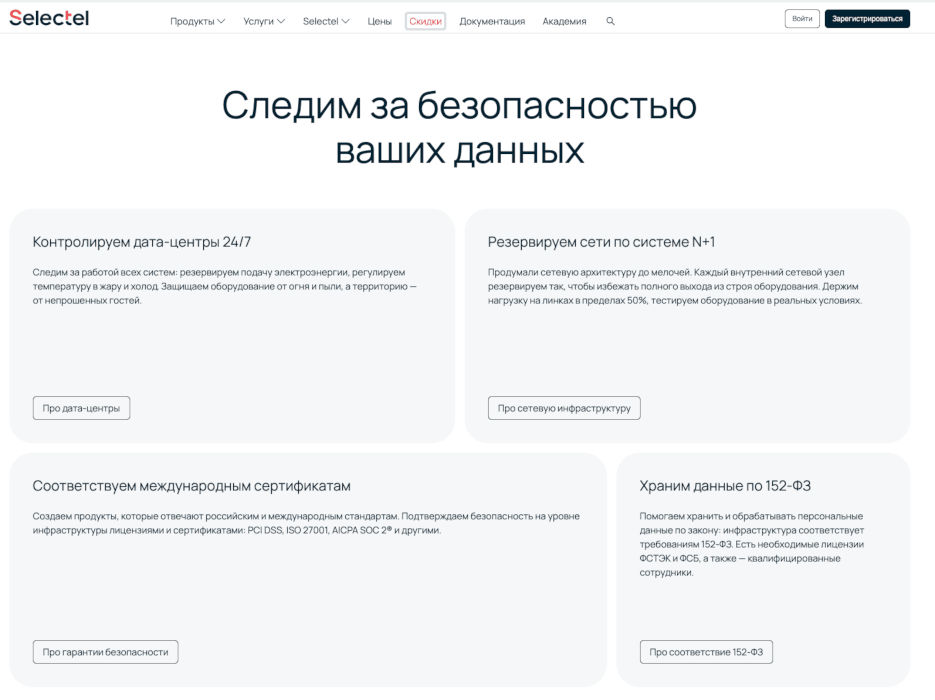Click heading Храним данные по 152-ФЗ

pos(725,485)
